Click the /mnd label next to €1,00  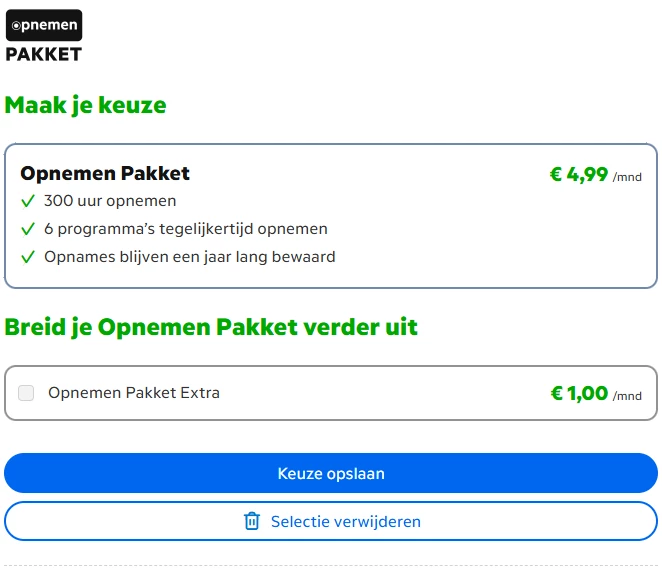pyautogui.click(x=627, y=396)
